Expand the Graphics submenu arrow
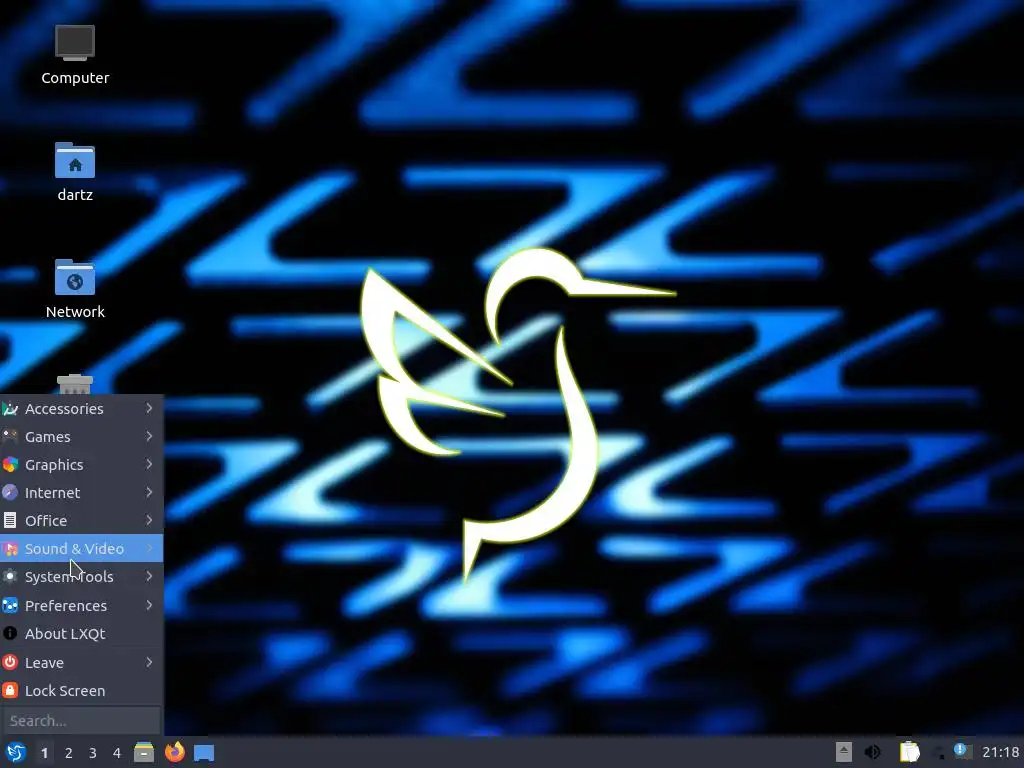Viewport: 1024px width, 768px height. tap(149, 464)
